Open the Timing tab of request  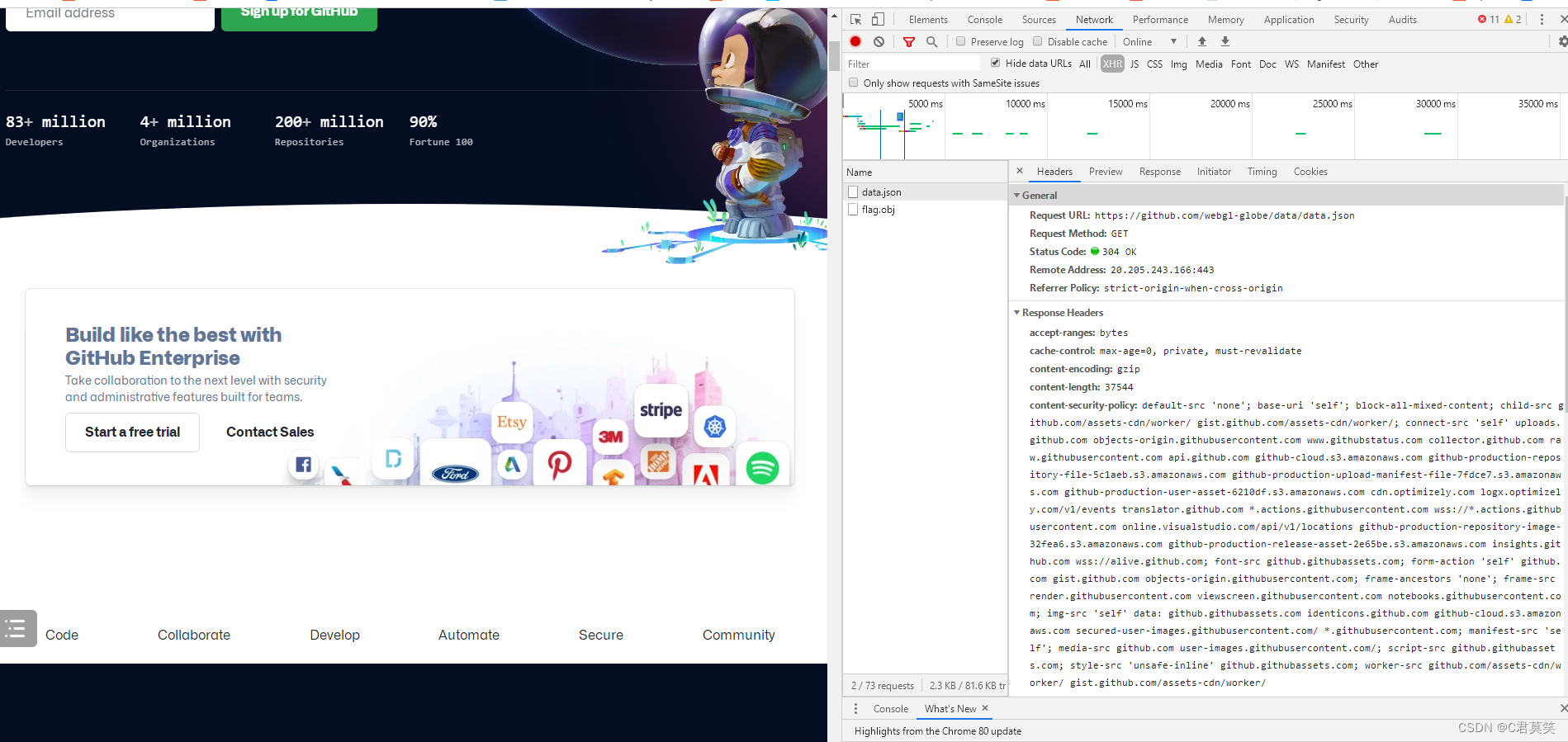[x=1262, y=172]
